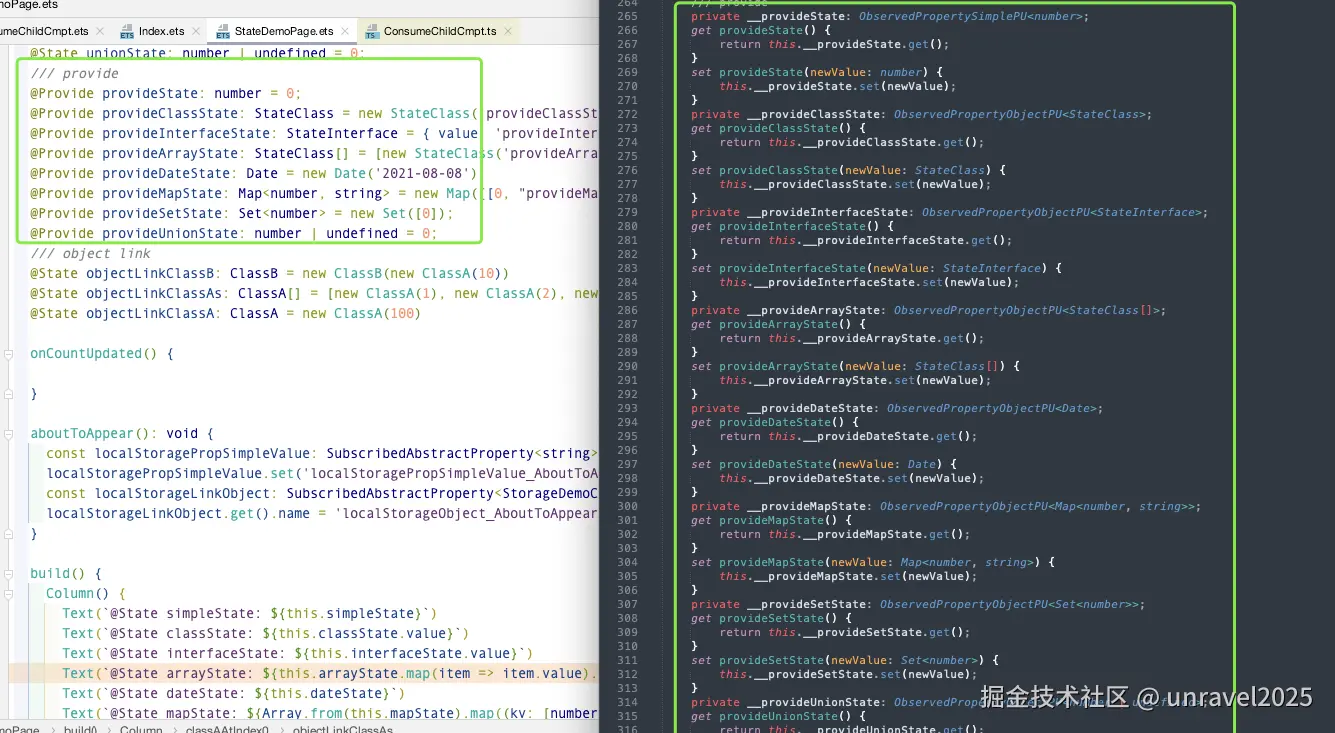
Task: Close the ConsumeChildCmpt.ts tab
Action: click(x=507, y=32)
